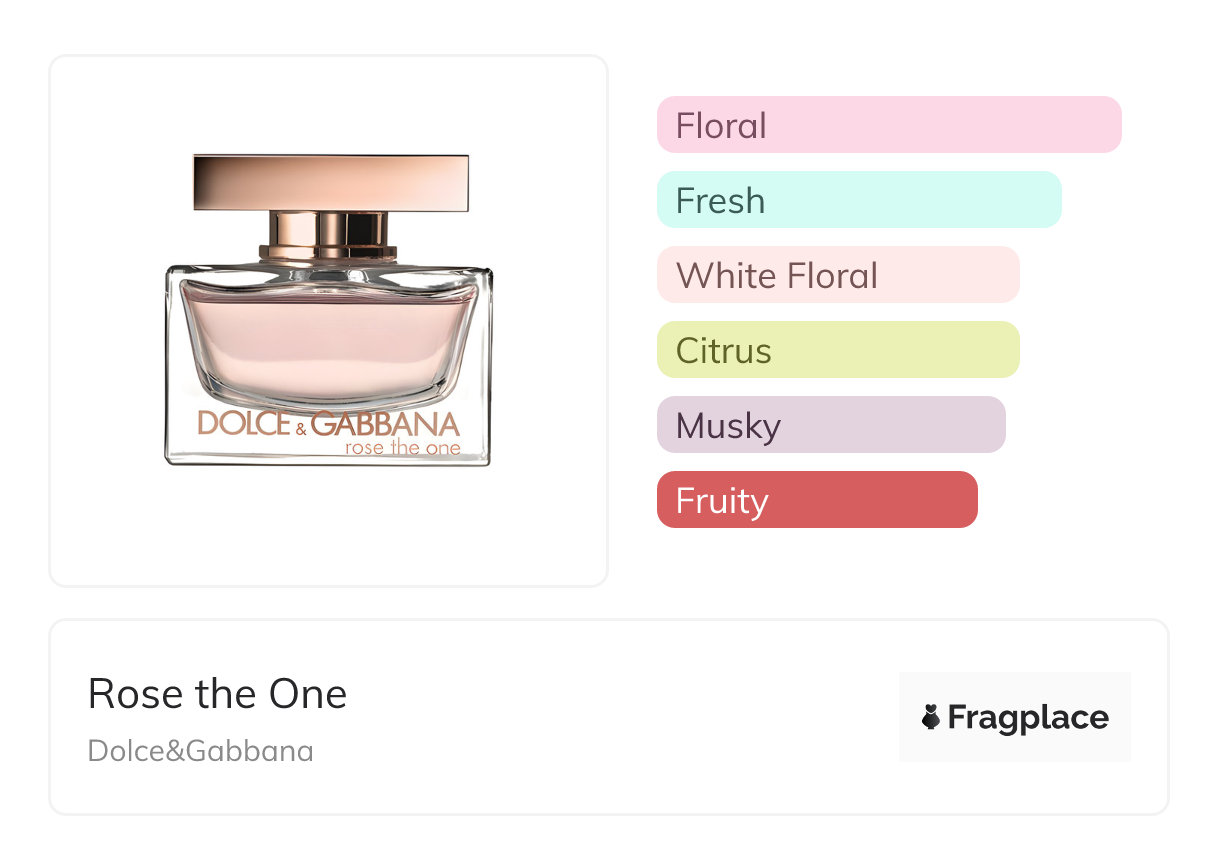Click the red Fruity accord bar
This screenshot has height=864, width=1218.
point(816,500)
